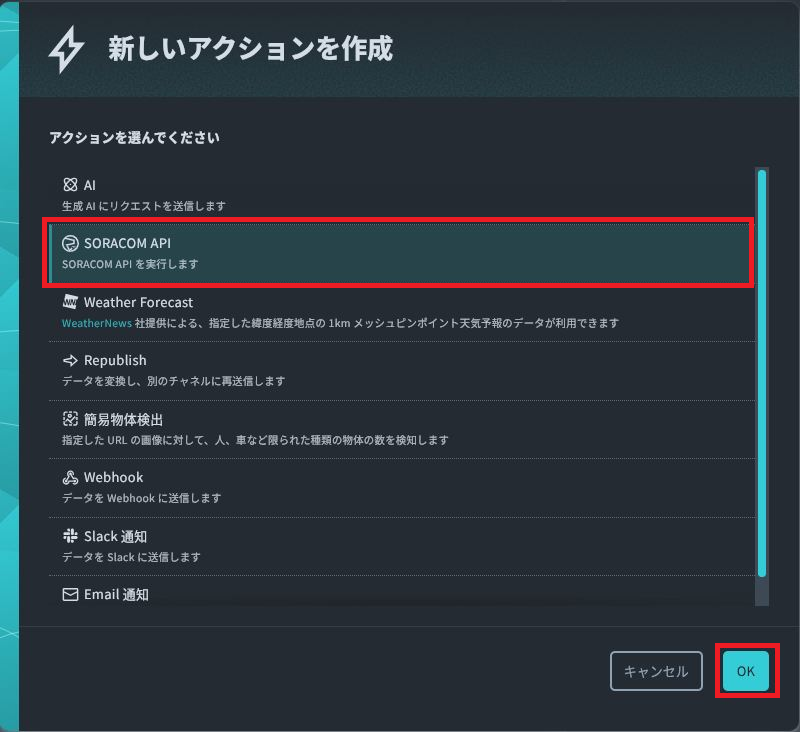This screenshot has width=800, height=732.
Task: Click the Weather Forecast WN icon
Action: [x=70, y=301]
